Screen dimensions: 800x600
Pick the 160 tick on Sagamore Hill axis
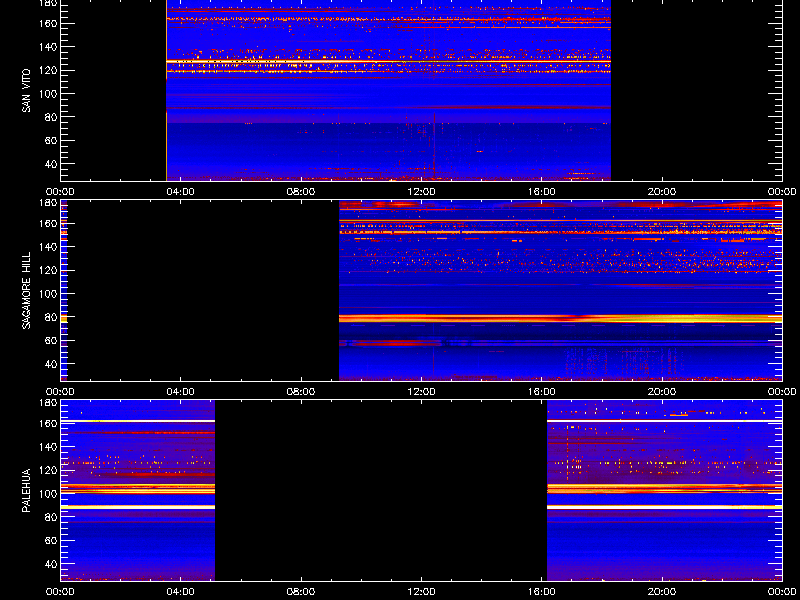[x=48, y=223]
